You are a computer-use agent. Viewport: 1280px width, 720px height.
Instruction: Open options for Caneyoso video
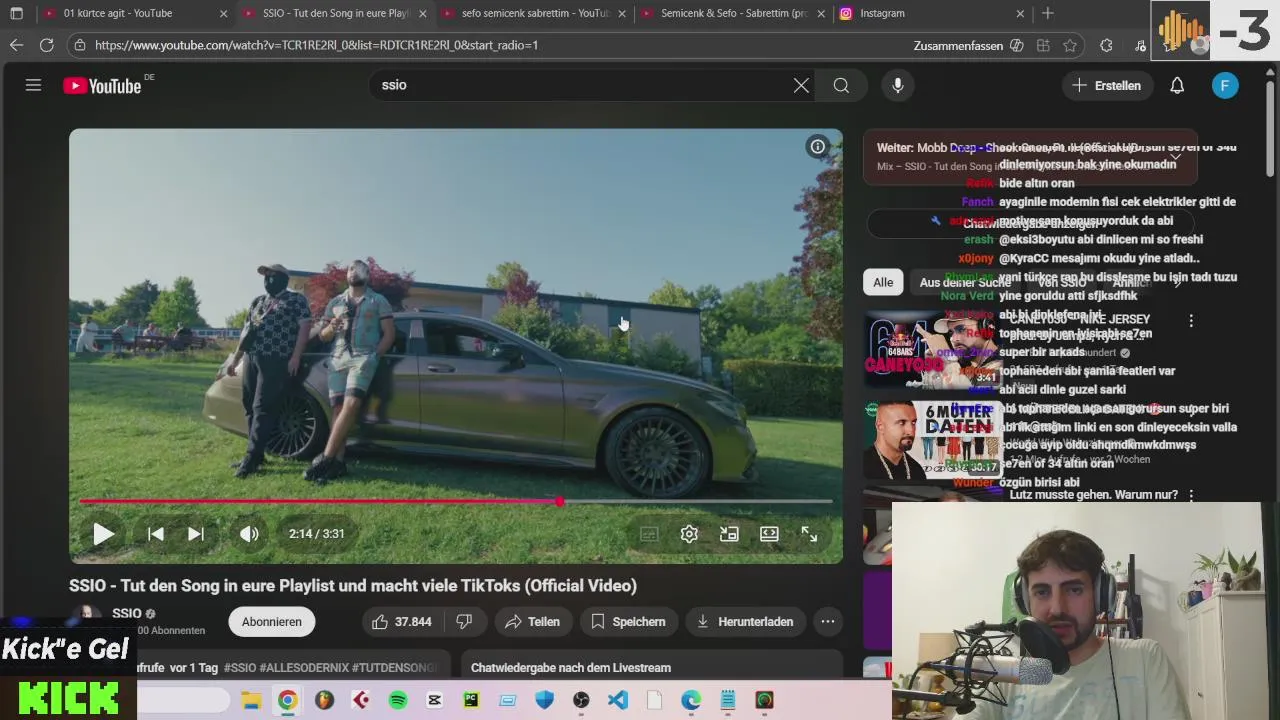(x=1191, y=320)
